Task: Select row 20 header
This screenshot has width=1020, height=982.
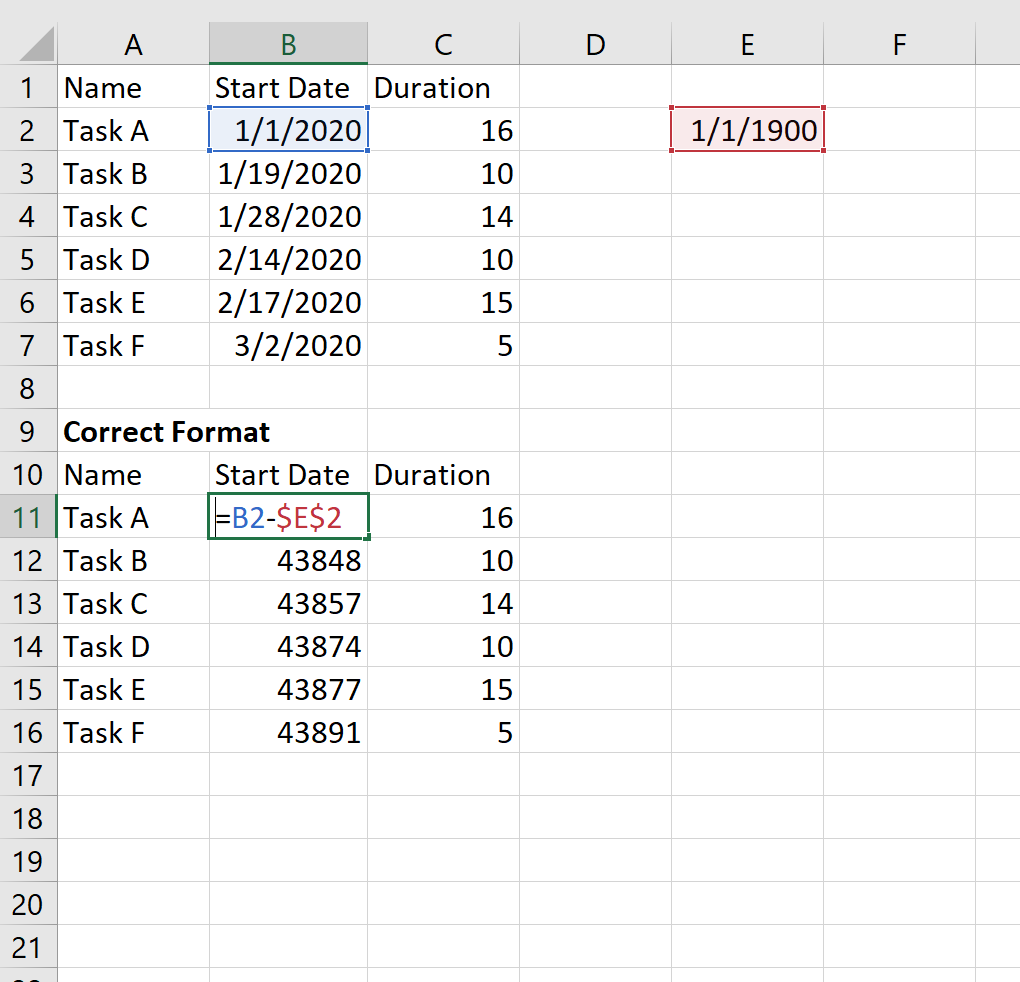Action: 28,904
